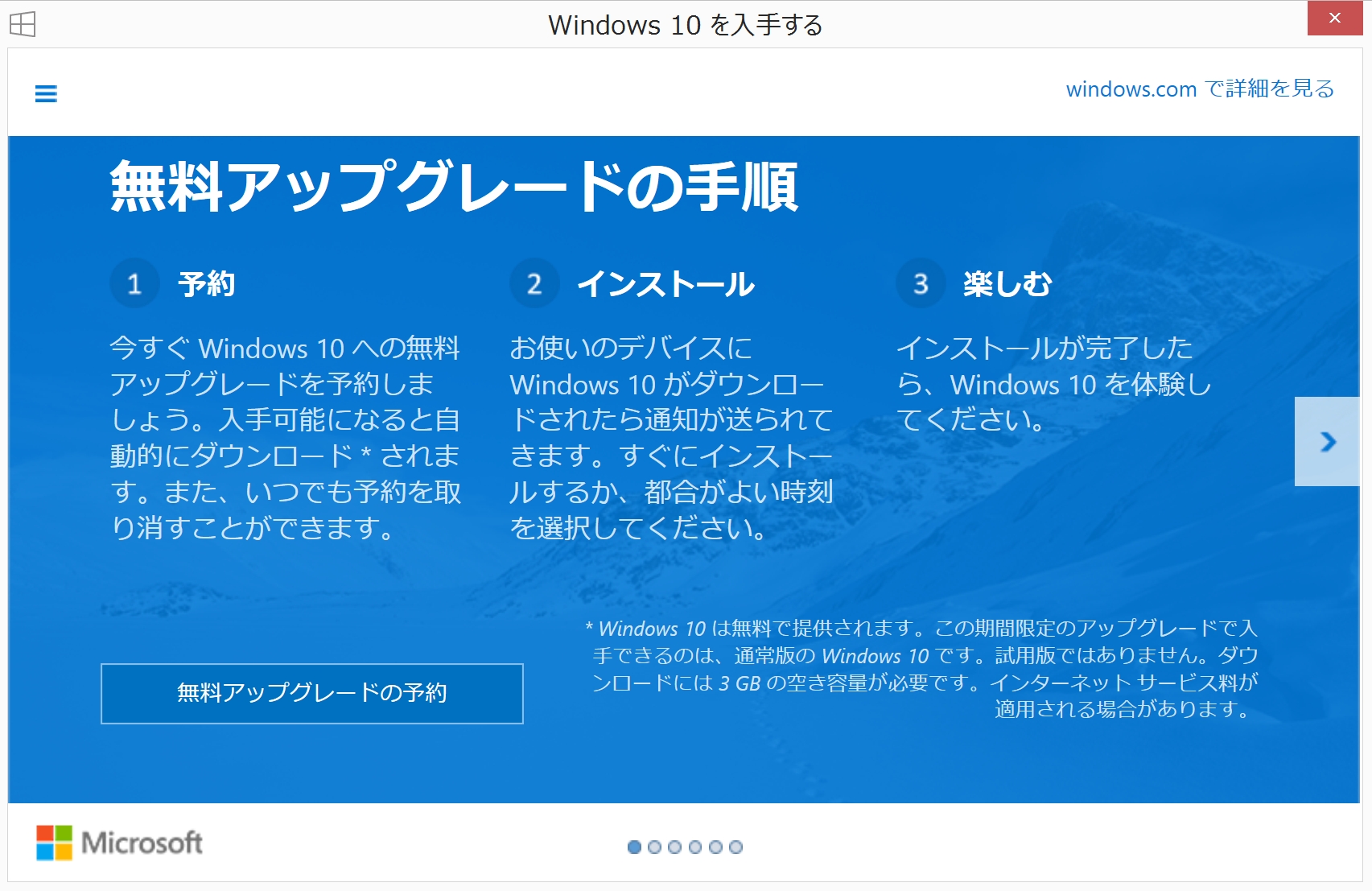Expand the right-side slide navigation chevron
Viewport: 1372px width, 891px height.
[x=1328, y=441]
